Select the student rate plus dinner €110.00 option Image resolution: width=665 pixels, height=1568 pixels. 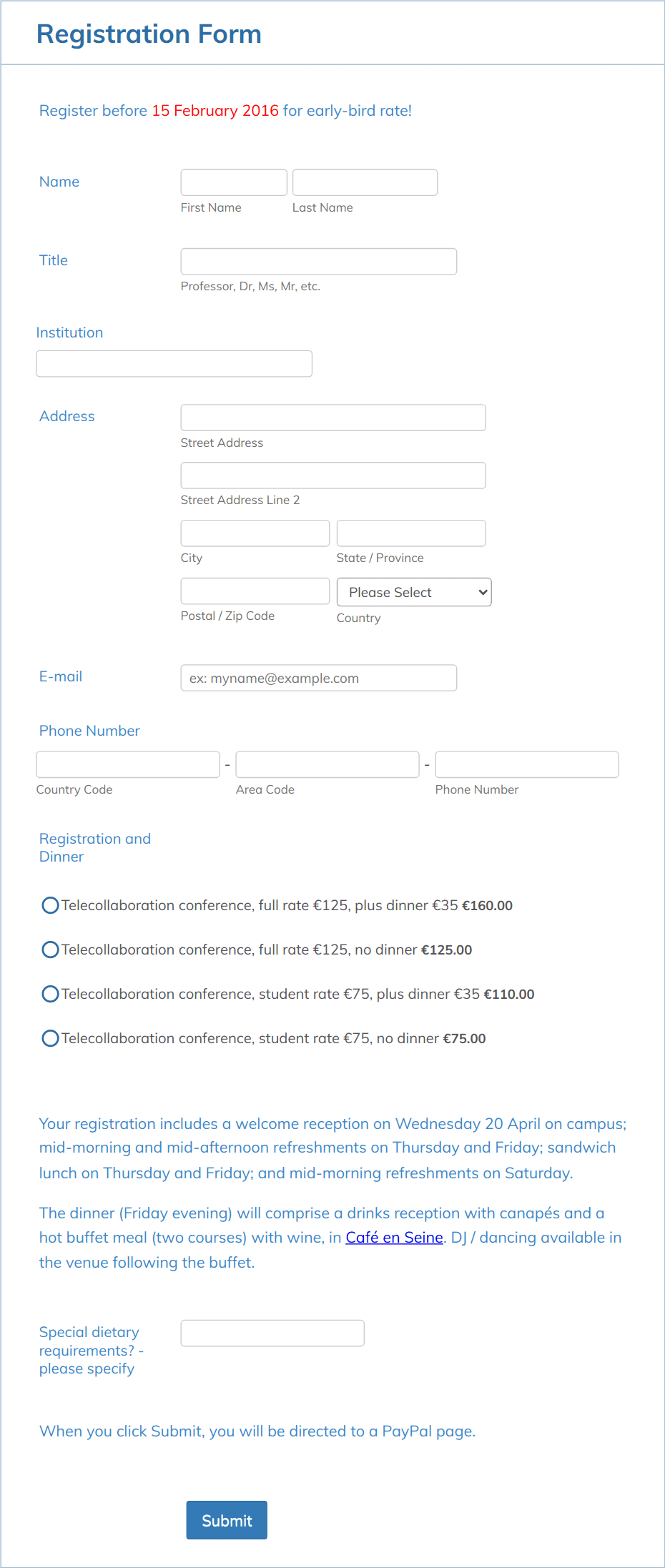click(50, 994)
